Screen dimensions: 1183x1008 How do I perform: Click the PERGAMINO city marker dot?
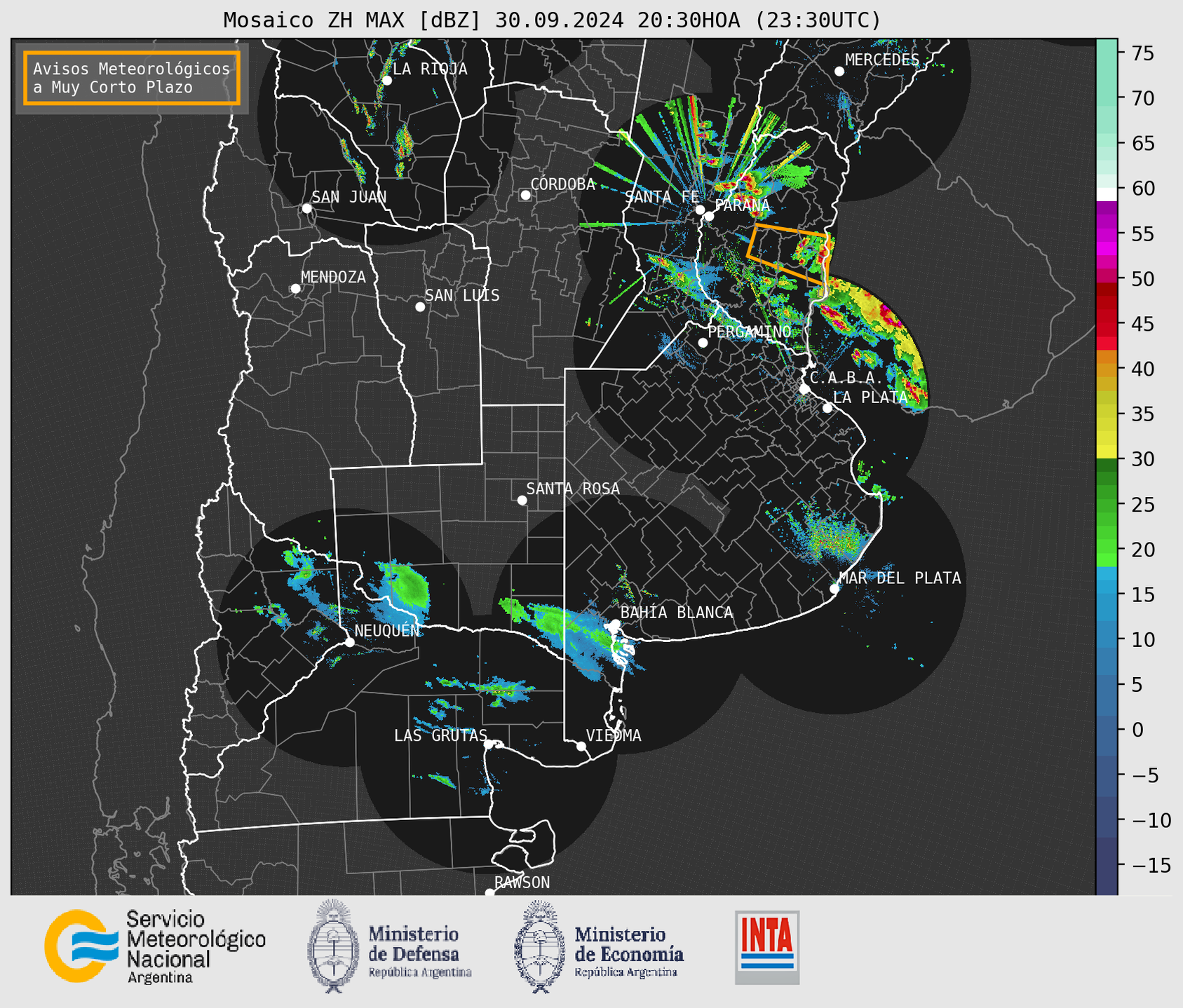(703, 343)
